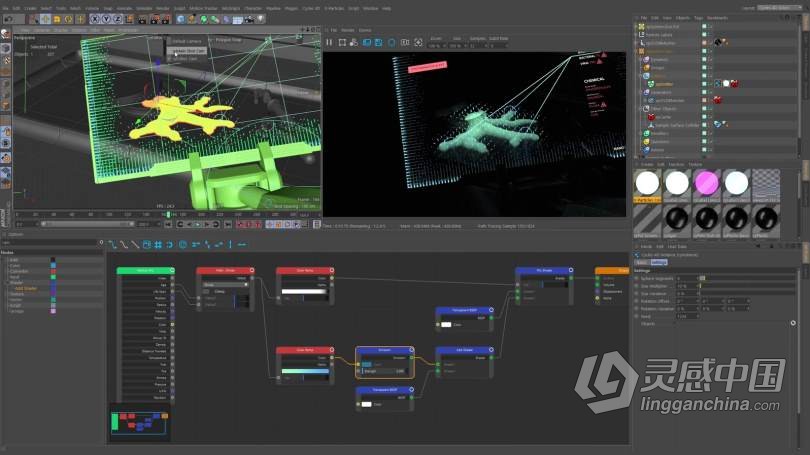The height and width of the screenshot is (455, 810).
Task: Select the Move tool in the top toolbar
Action: [45, 19]
